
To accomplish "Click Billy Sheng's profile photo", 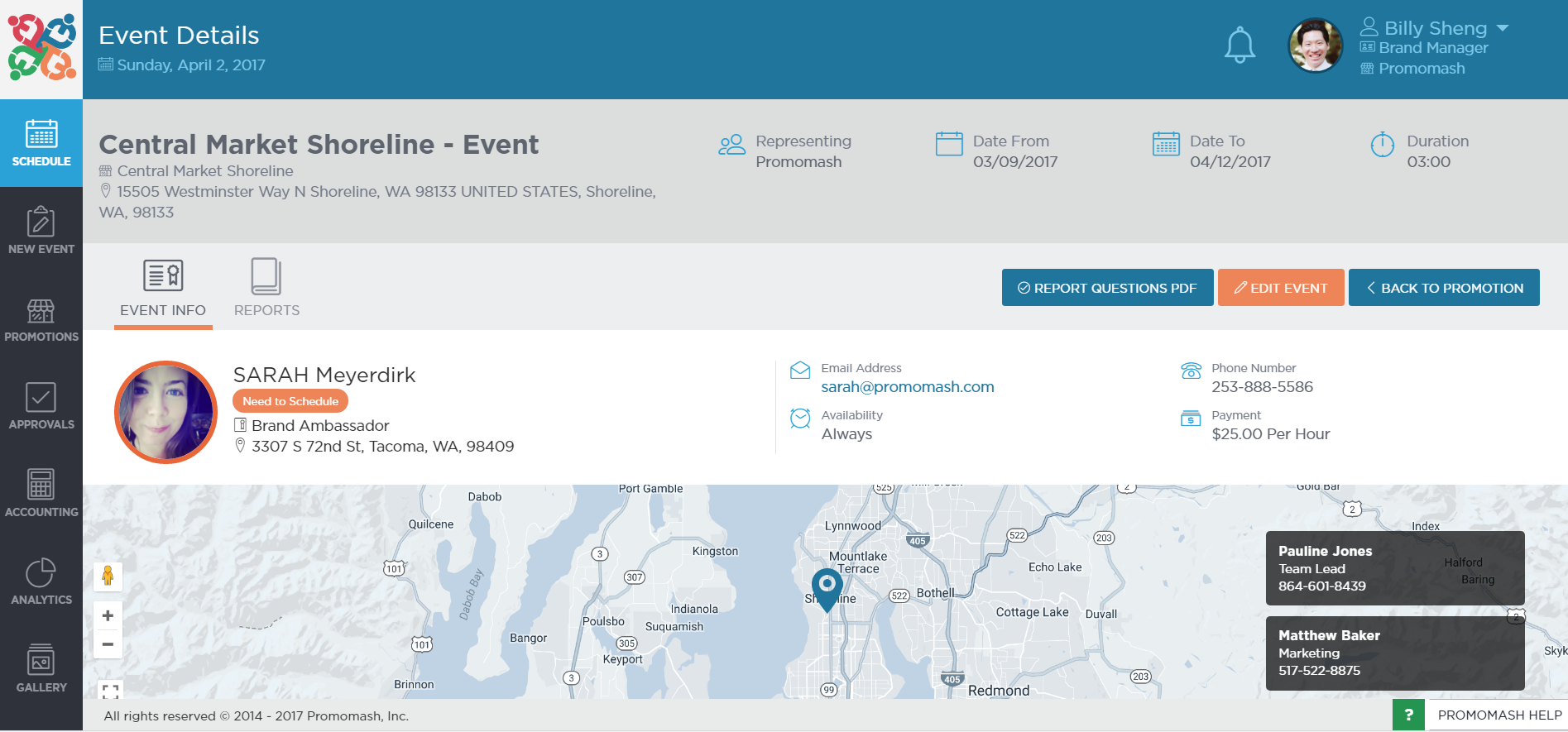I will pos(1315,45).
